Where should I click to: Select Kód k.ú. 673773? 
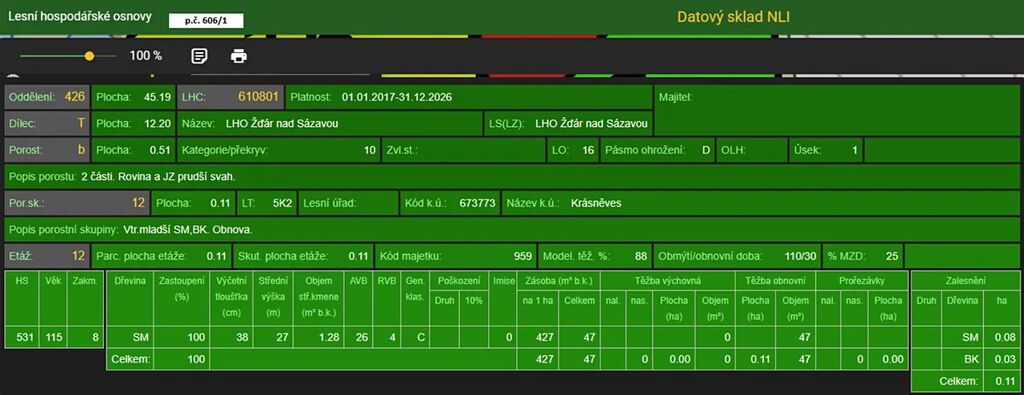450,203
